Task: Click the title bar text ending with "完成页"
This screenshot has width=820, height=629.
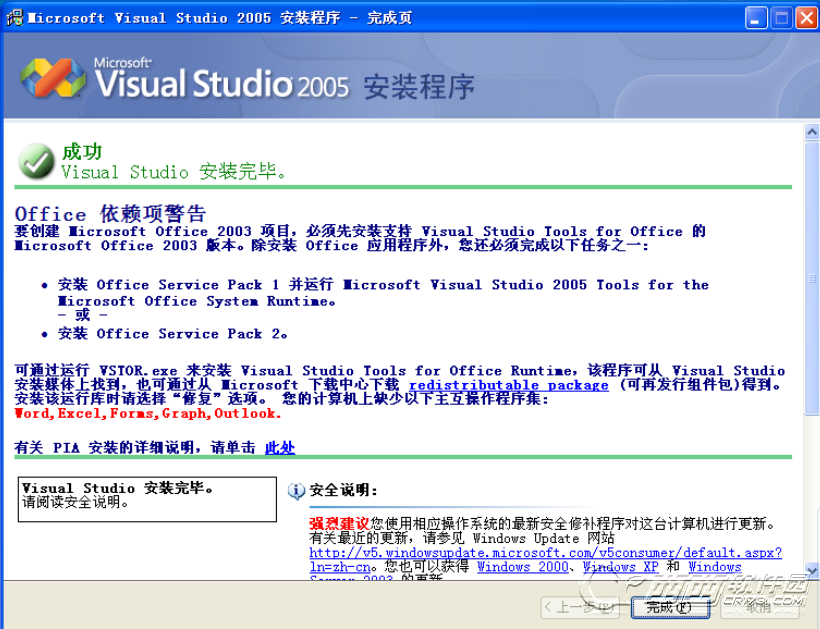Action: (x=220, y=18)
